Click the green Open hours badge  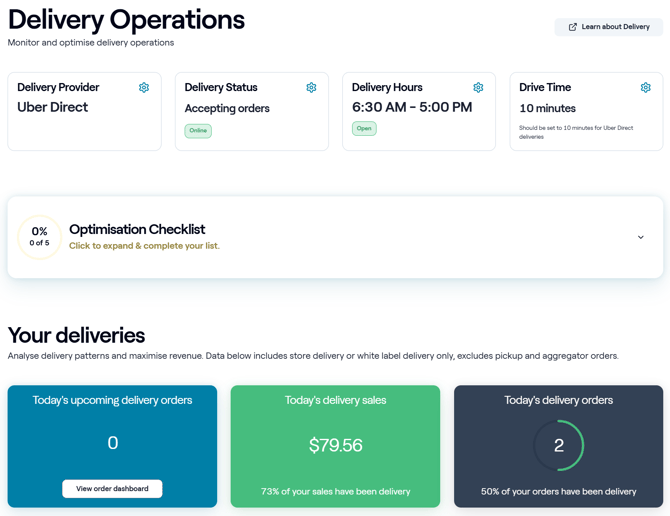[x=364, y=129]
